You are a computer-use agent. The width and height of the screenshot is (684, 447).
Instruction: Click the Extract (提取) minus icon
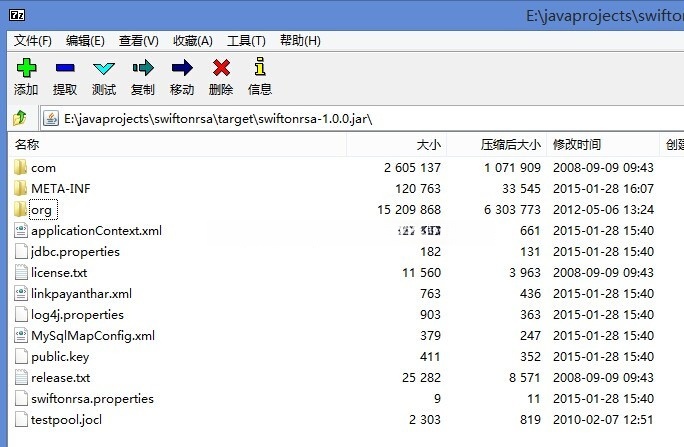65,68
